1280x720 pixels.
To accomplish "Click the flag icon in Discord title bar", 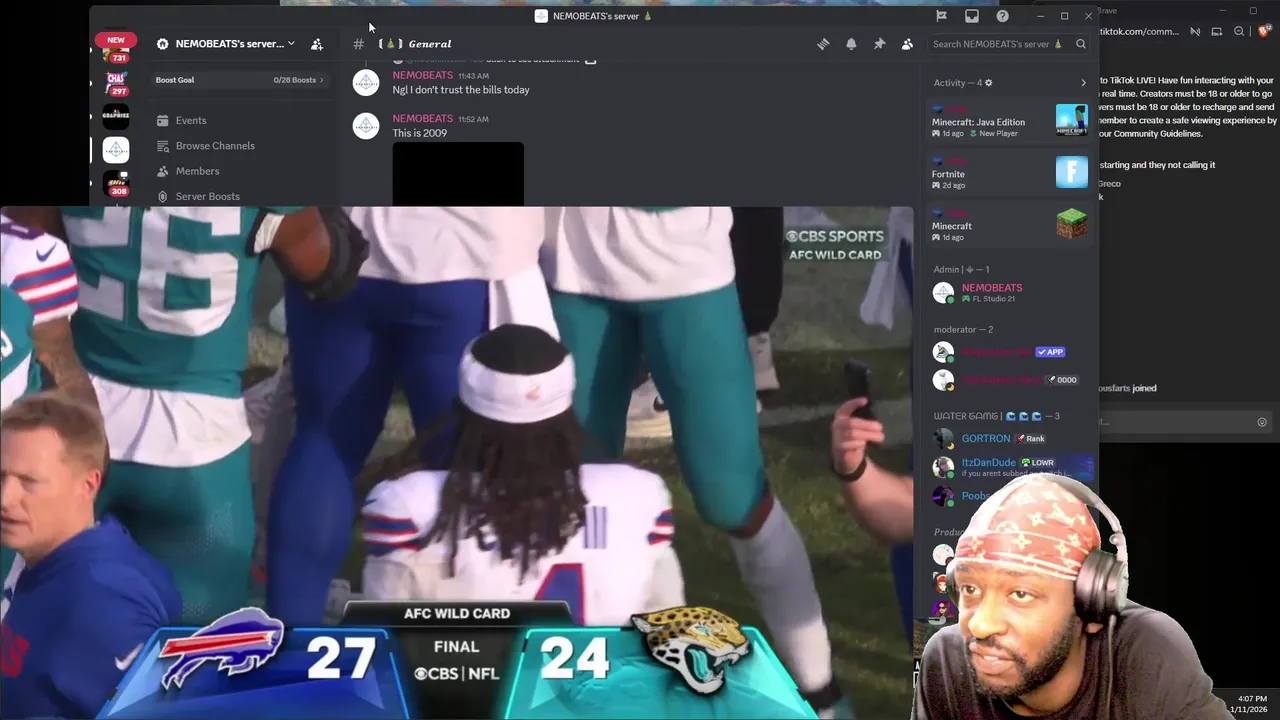I will [x=941, y=16].
